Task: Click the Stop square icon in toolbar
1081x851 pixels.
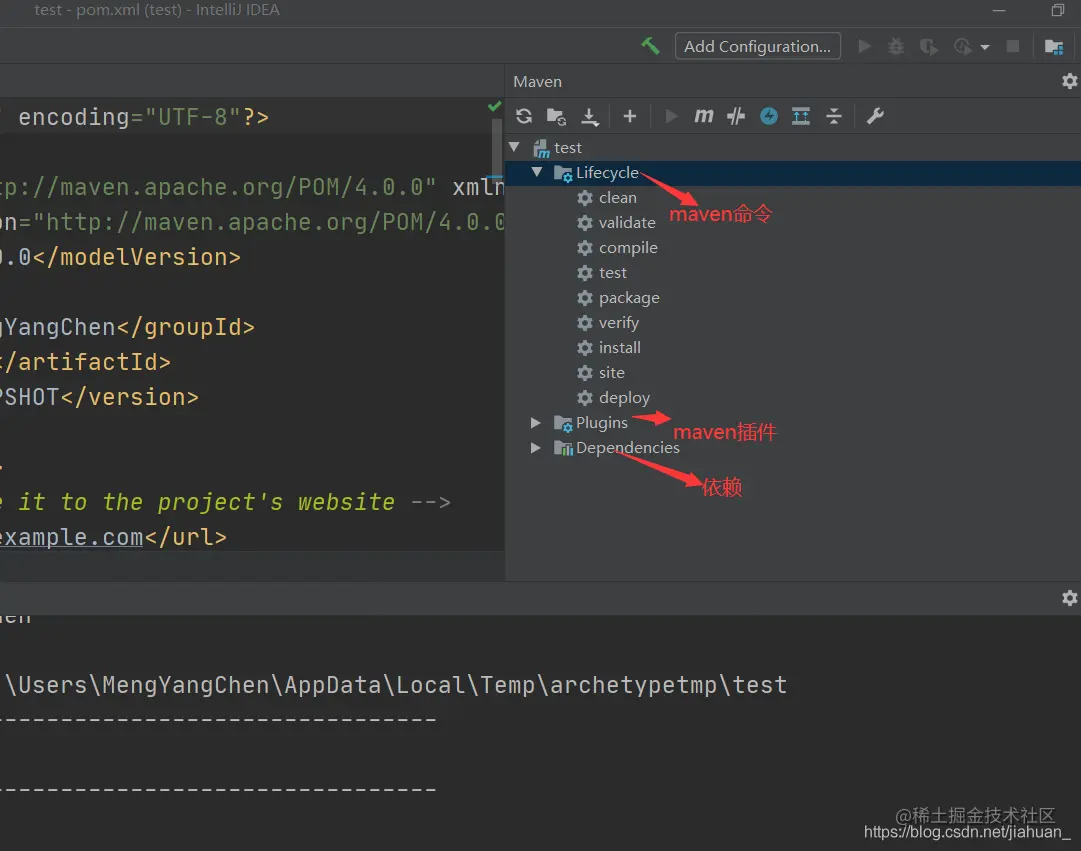Action: point(1013,46)
